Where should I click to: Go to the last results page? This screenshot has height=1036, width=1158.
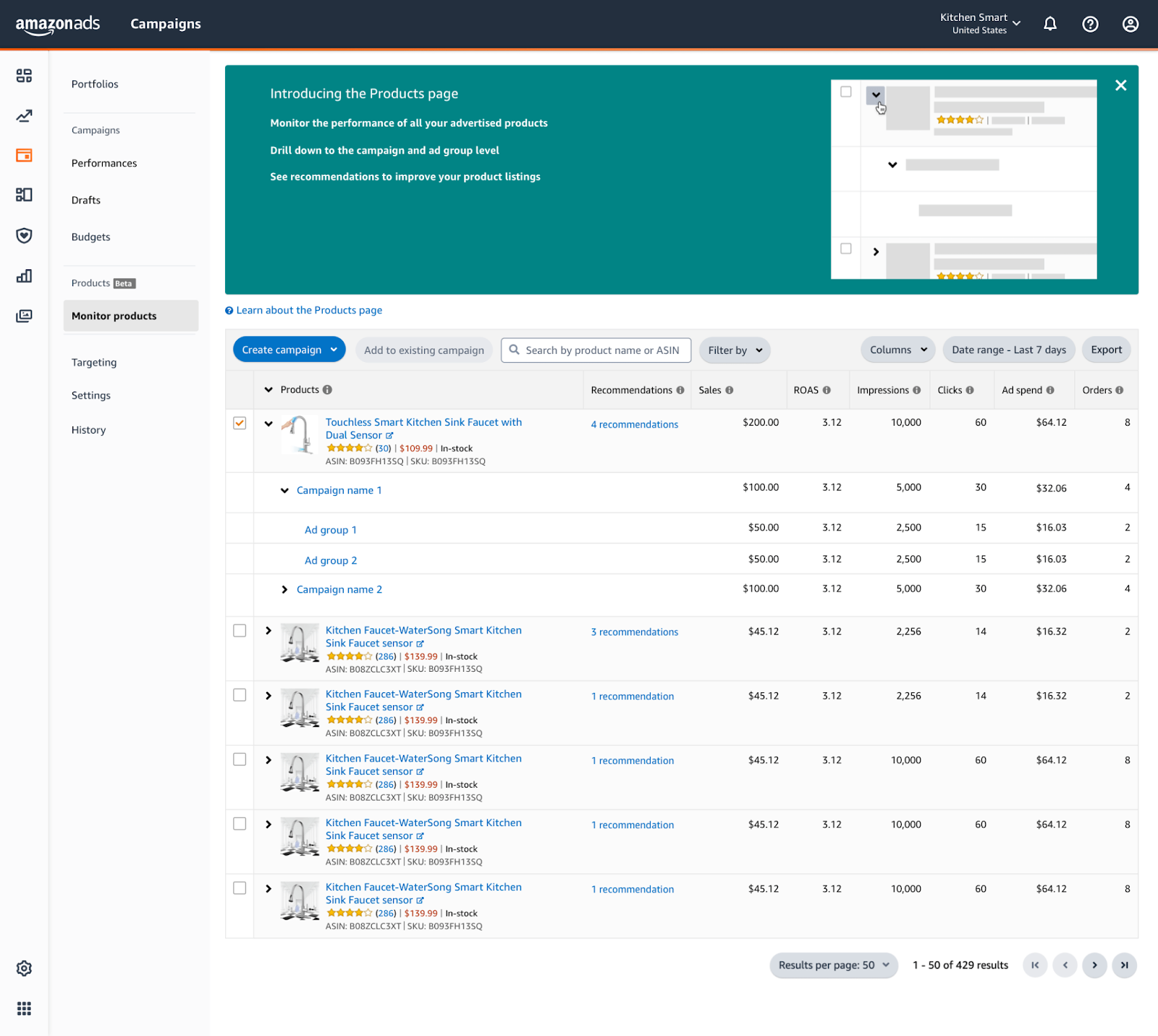point(1124,965)
